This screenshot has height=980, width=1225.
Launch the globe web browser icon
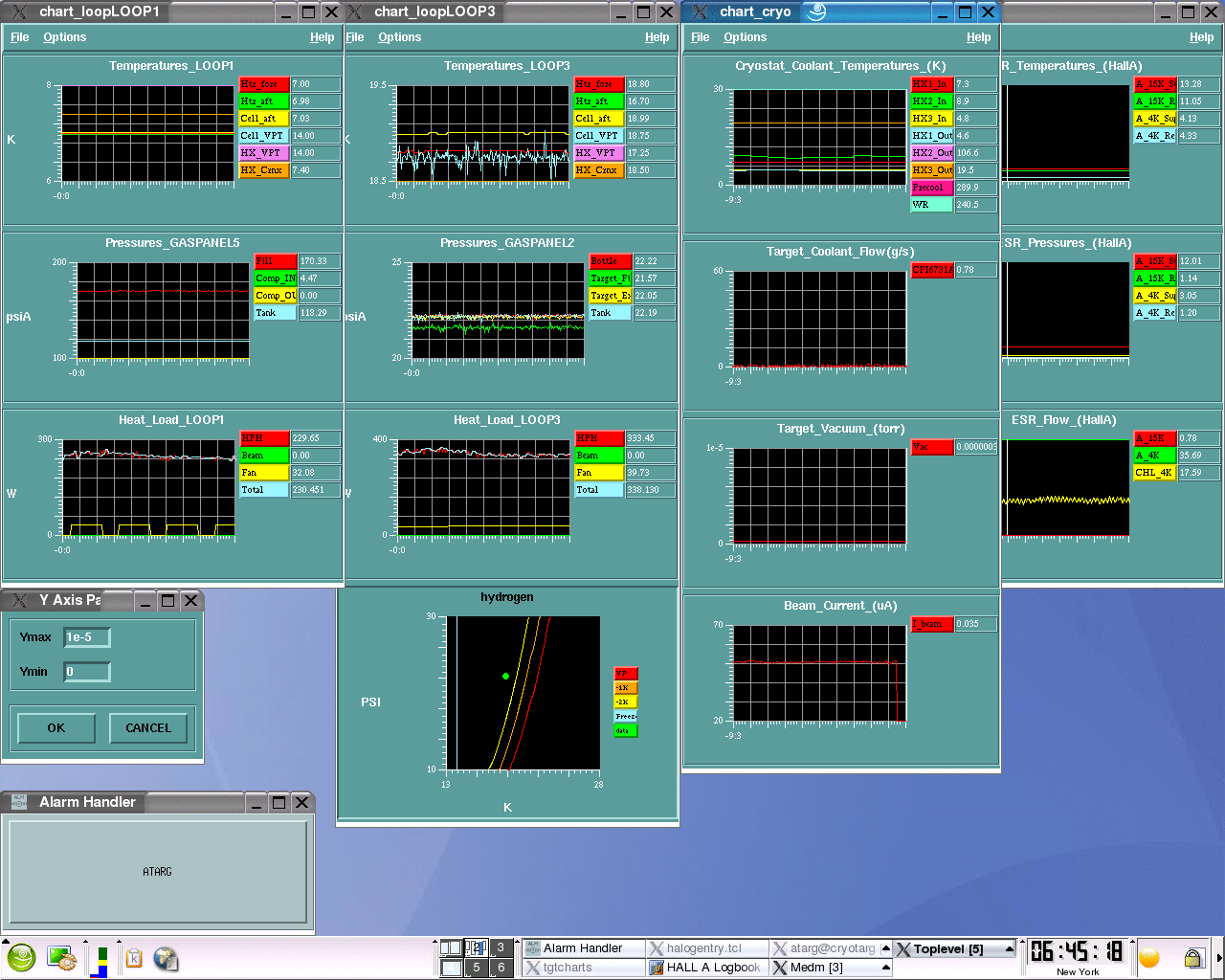(166, 958)
